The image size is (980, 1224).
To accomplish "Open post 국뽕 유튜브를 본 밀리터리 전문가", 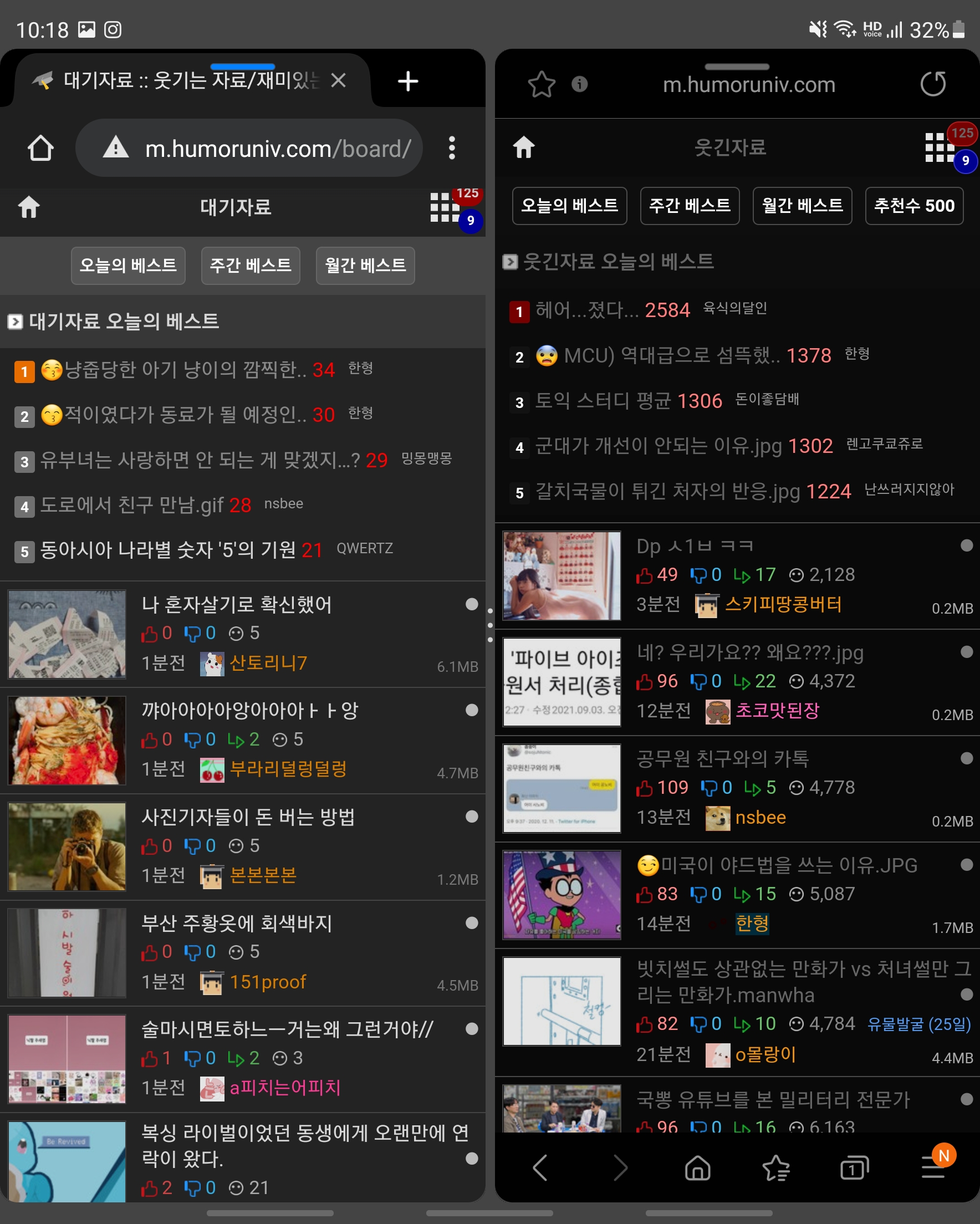I will tap(773, 1100).
